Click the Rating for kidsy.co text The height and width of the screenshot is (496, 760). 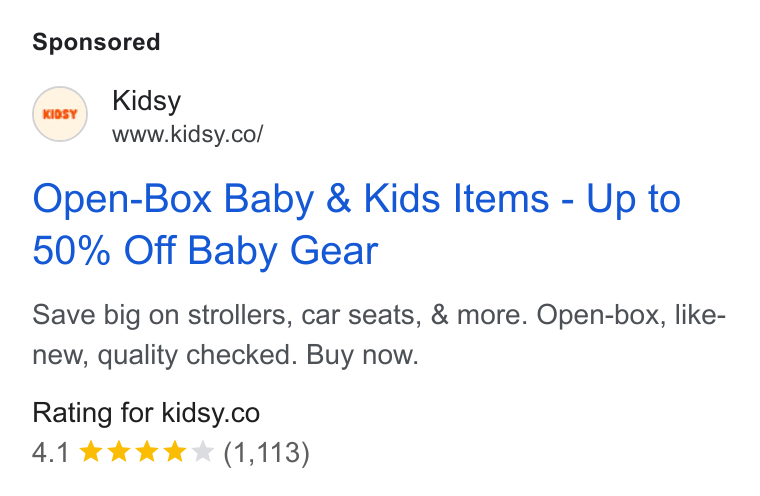click(x=146, y=413)
